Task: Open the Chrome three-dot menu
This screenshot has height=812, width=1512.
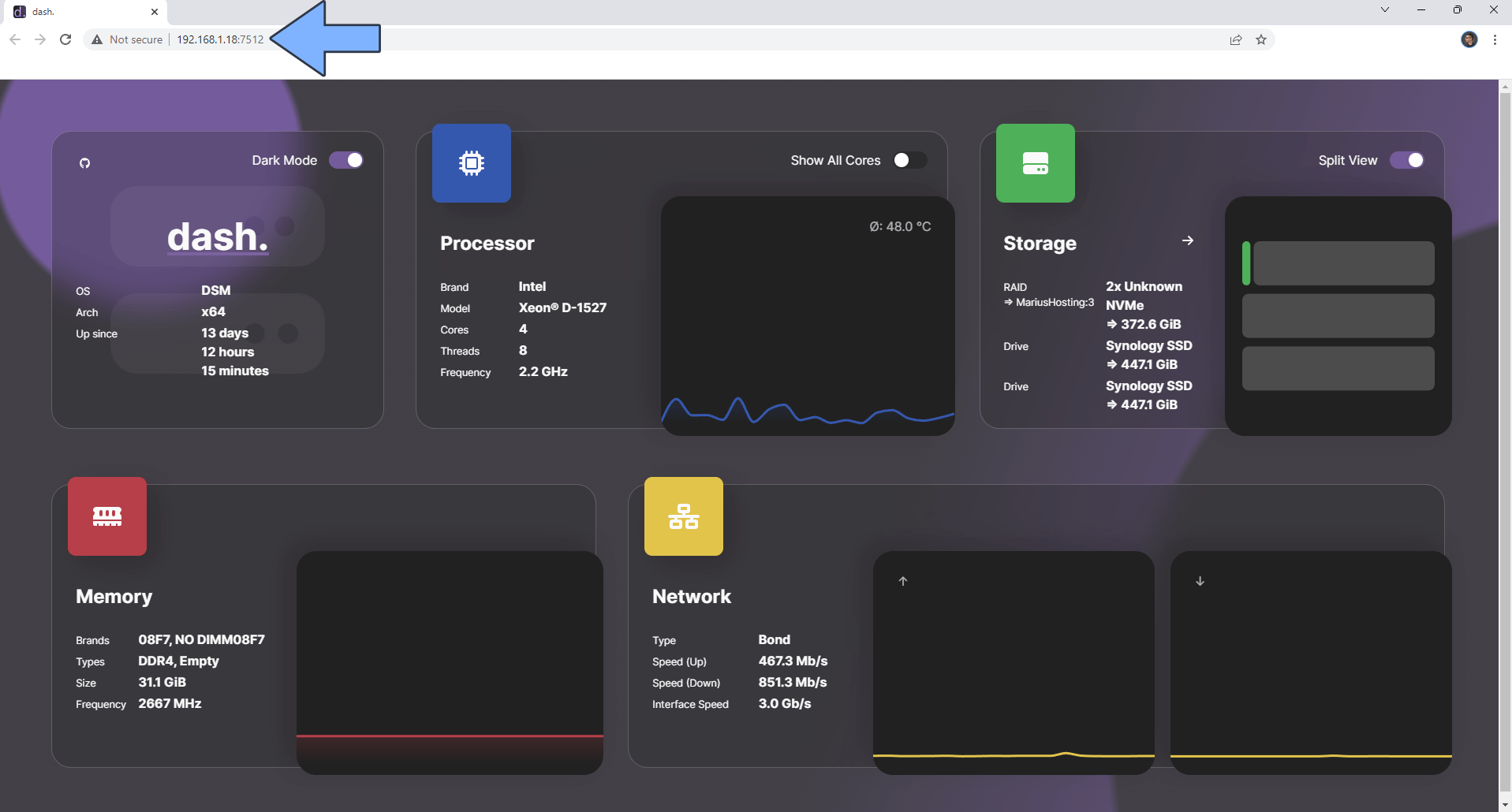Action: [1495, 39]
